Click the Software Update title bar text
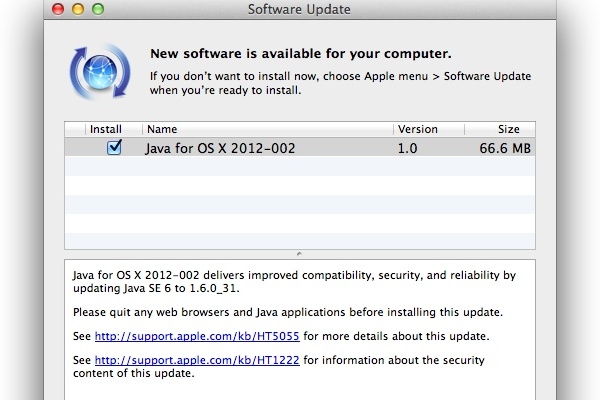Screen dimensions: 600x400 [299, 9]
